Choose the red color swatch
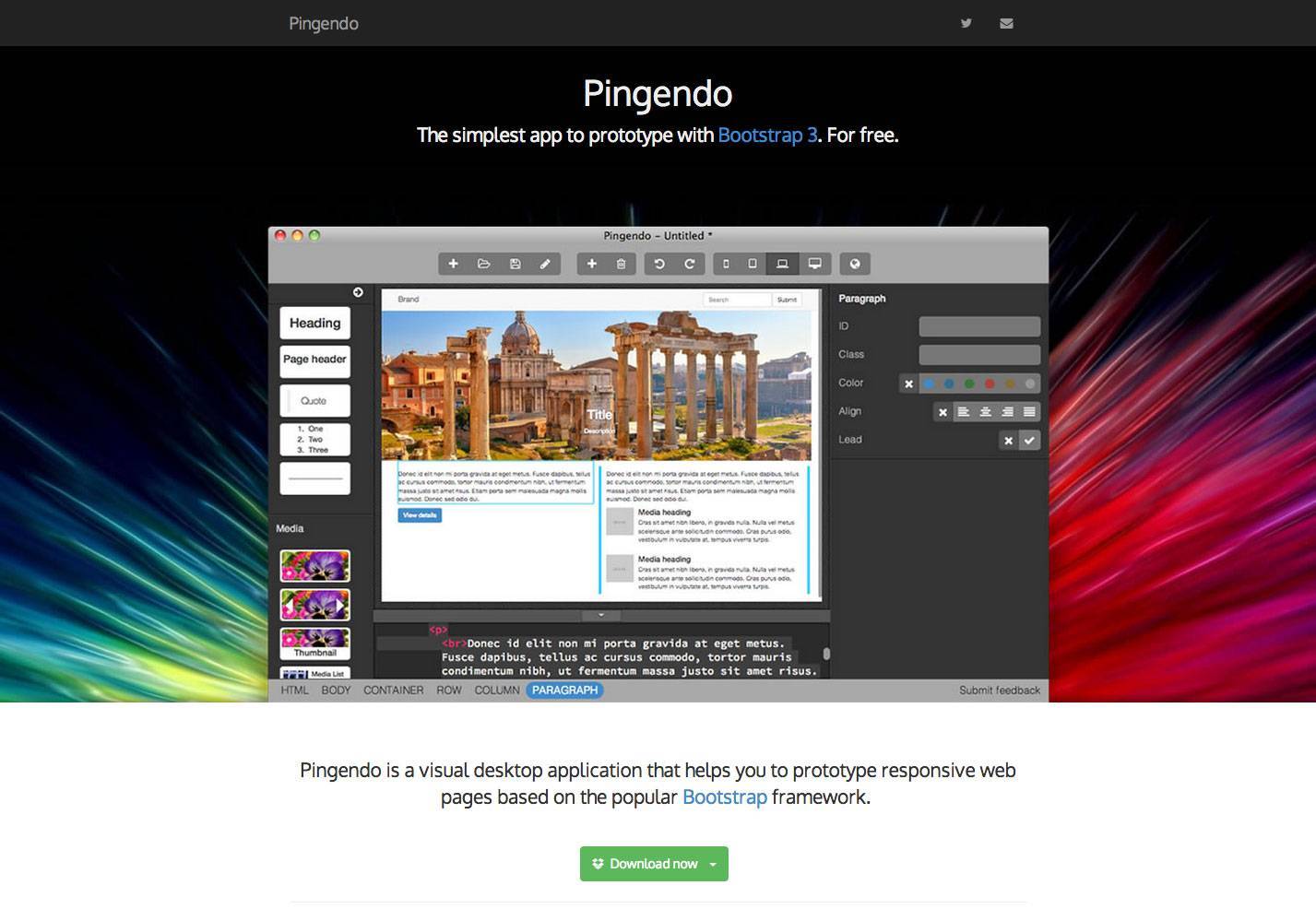The width and height of the screenshot is (1316, 909). click(990, 384)
